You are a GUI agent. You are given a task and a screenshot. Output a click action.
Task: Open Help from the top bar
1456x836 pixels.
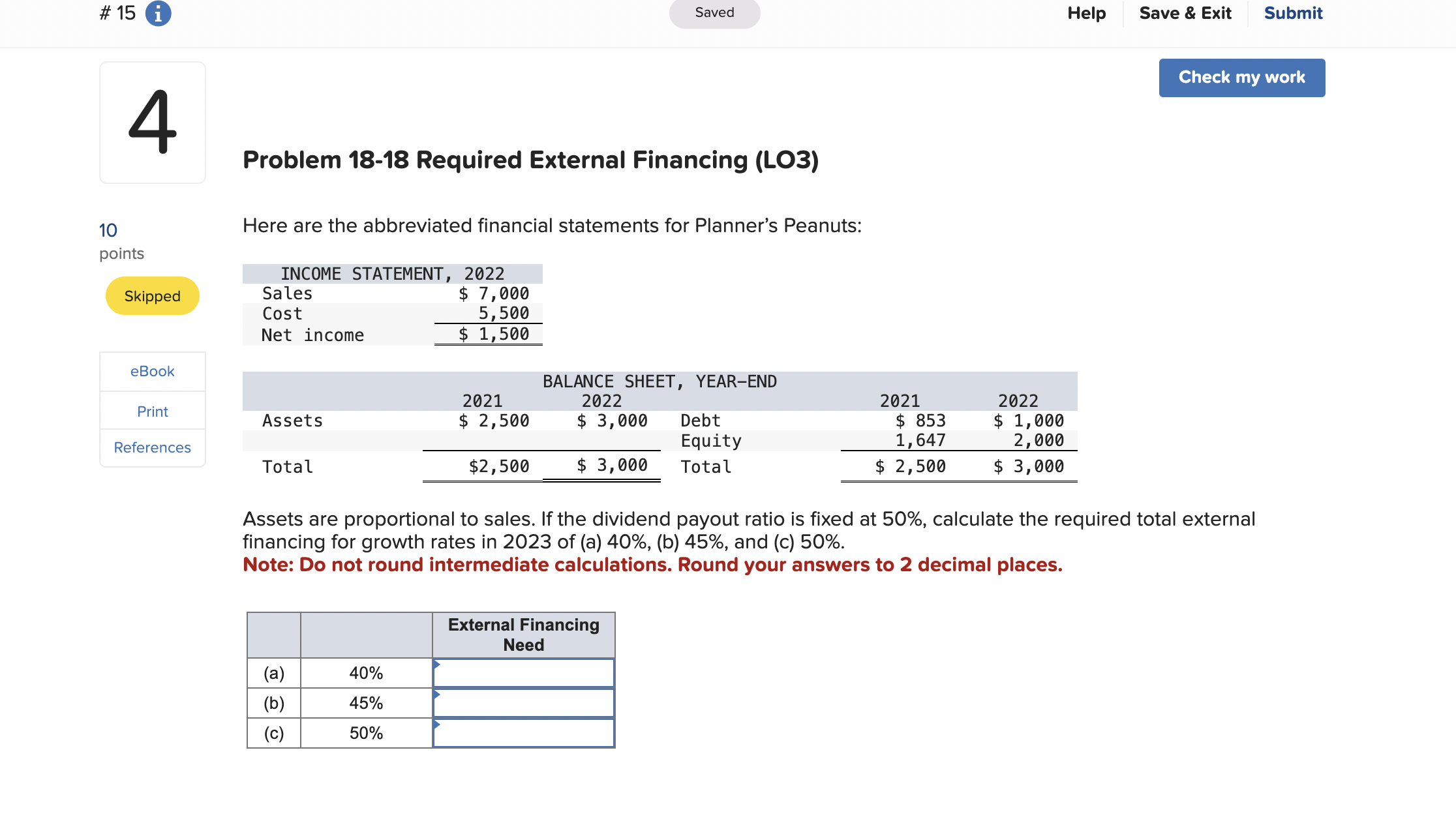coord(1085,13)
